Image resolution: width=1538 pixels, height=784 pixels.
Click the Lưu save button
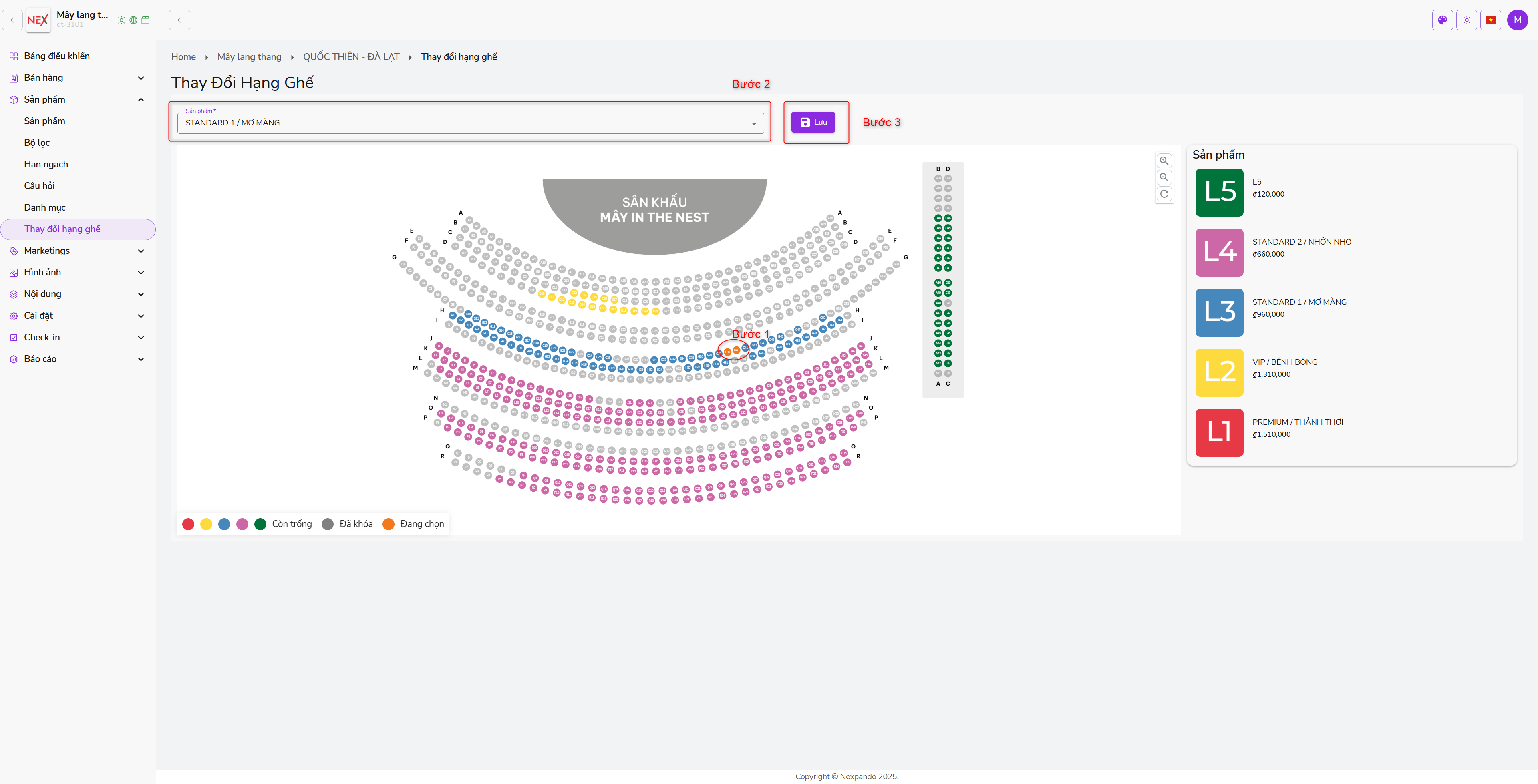[x=813, y=123]
